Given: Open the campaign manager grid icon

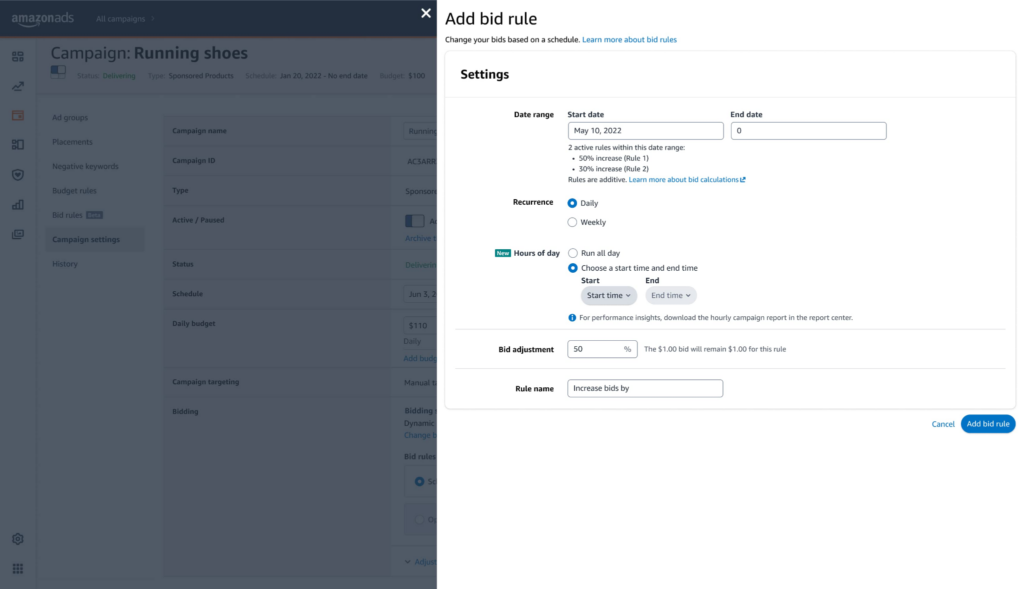Looking at the screenshot, I should [17, 57].
